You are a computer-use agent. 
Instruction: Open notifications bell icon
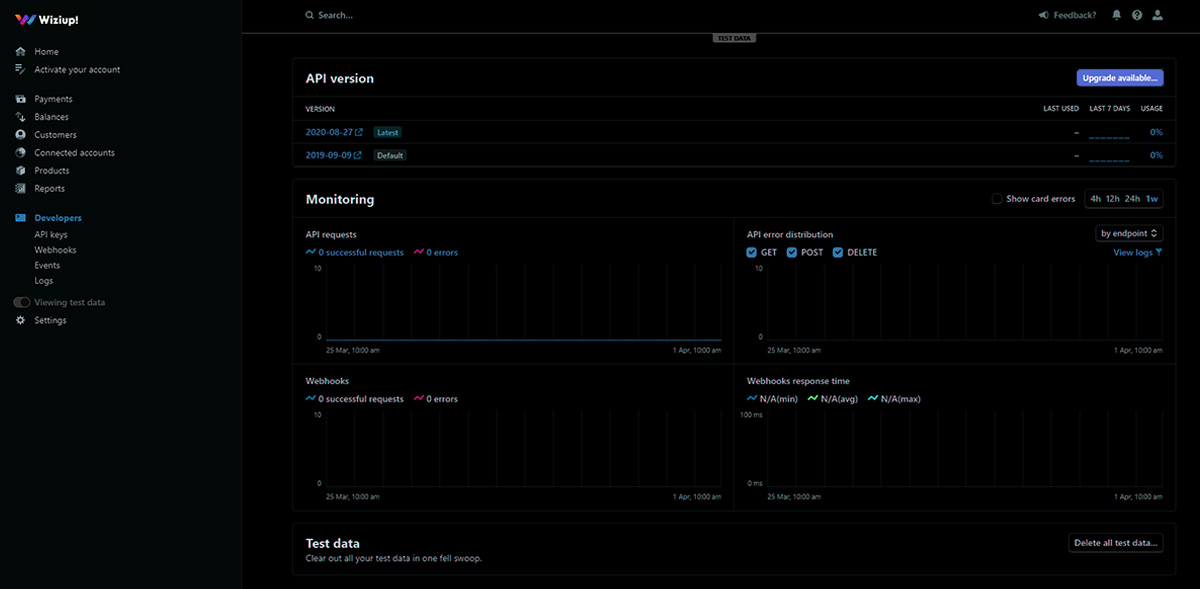1117,15
